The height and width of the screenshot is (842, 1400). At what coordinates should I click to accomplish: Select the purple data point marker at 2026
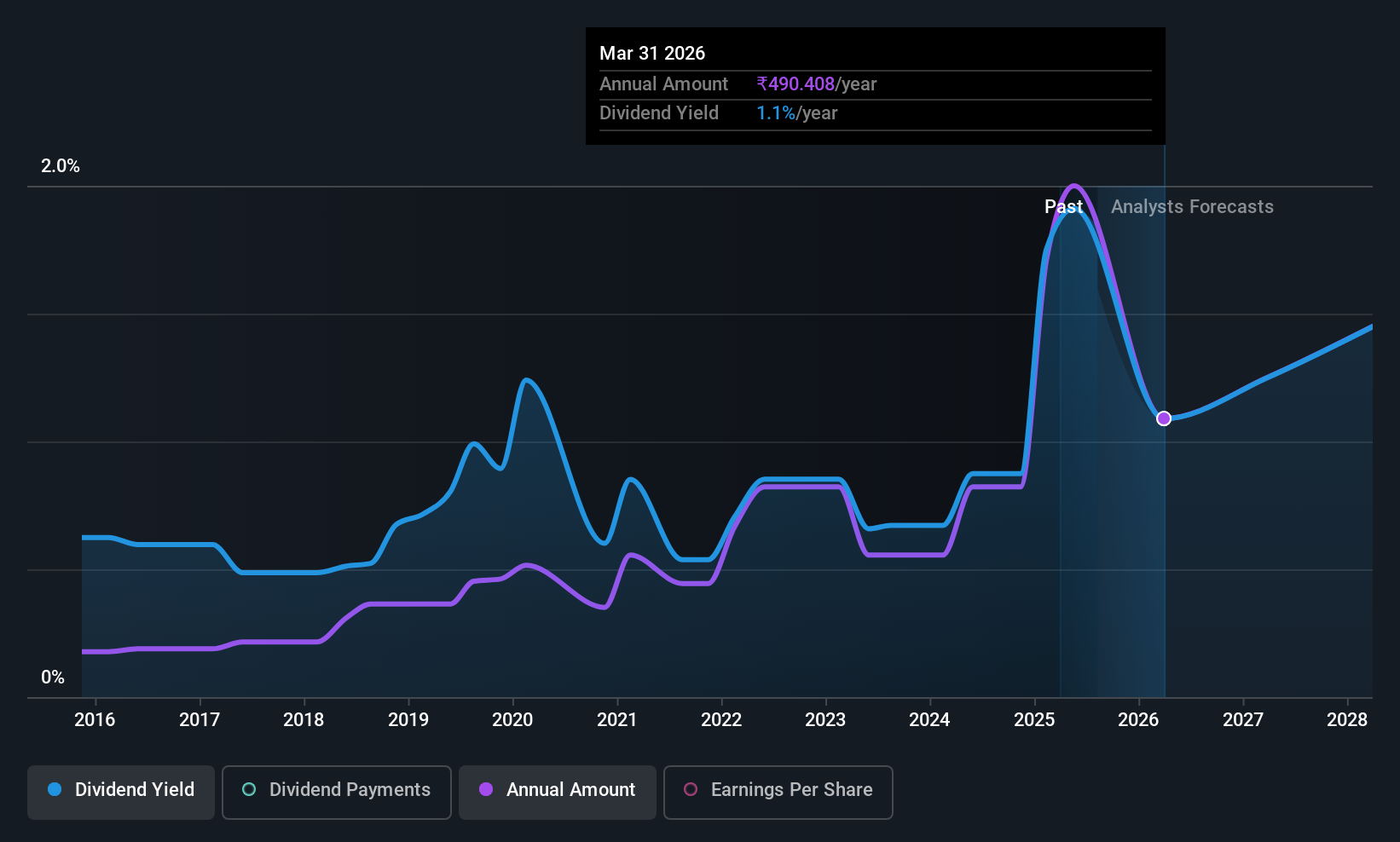(x=1164, y=418)
